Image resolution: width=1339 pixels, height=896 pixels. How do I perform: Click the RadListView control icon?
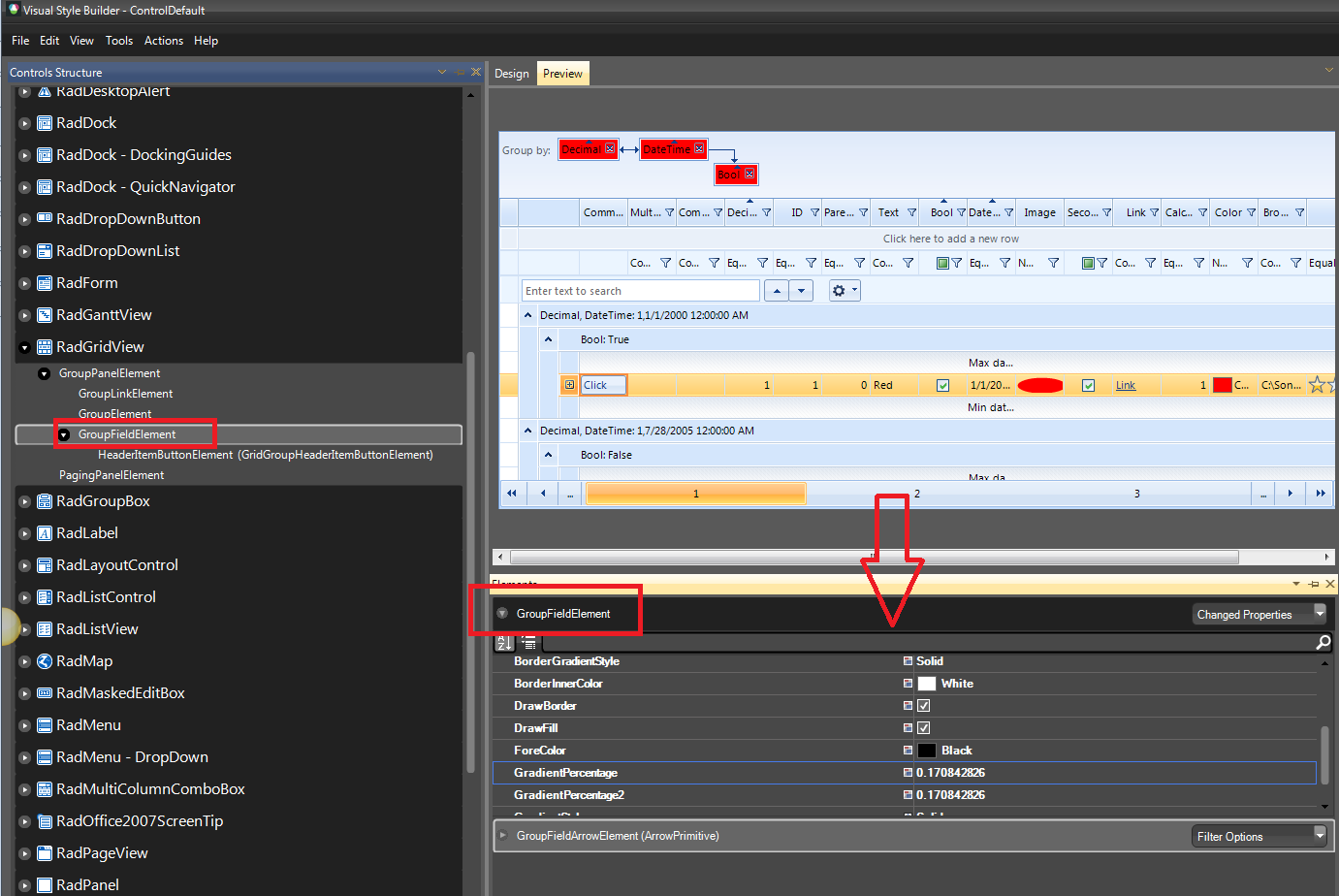coord(45,629)
